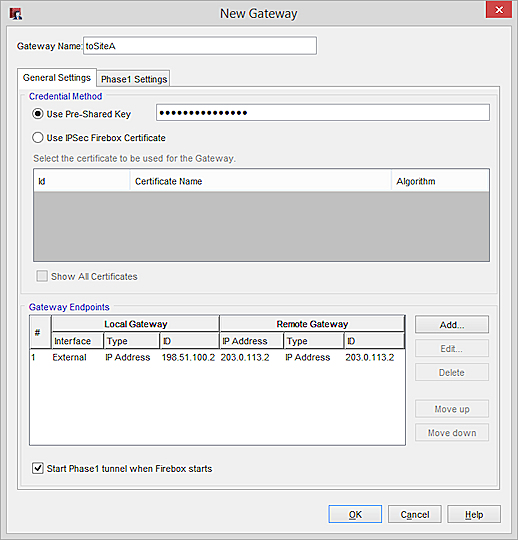Click the Remote Gateway group header

click(312, 324)
